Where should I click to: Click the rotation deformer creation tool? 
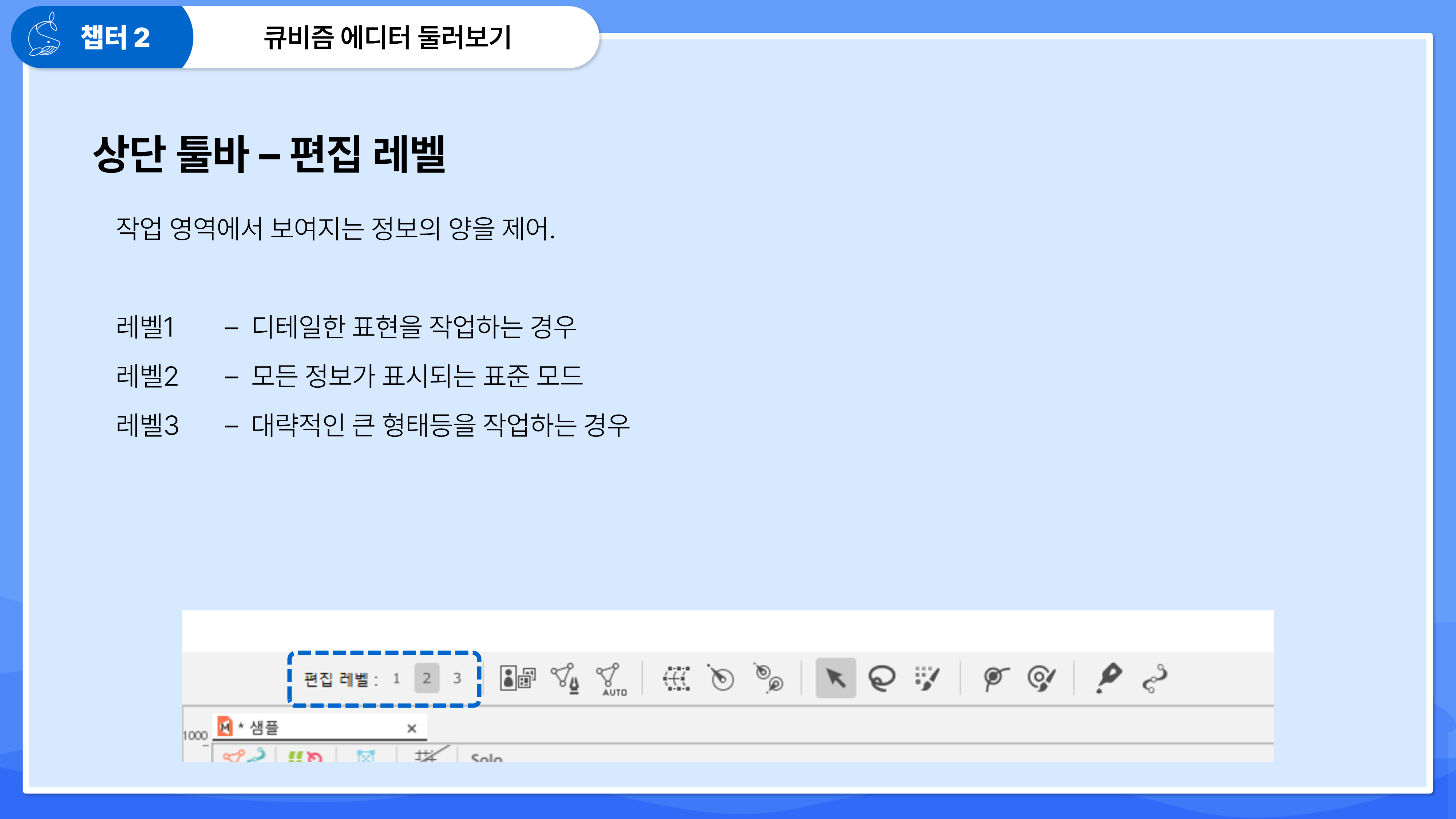point(721,678)
